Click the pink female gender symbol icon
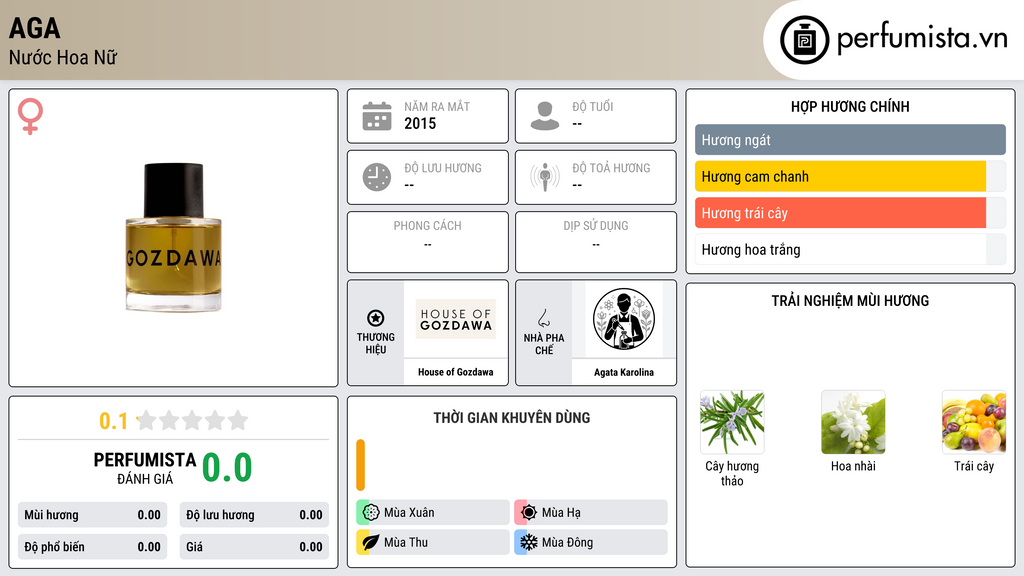Viewport: 1024px width, 576px height. (x=30, y=116)
